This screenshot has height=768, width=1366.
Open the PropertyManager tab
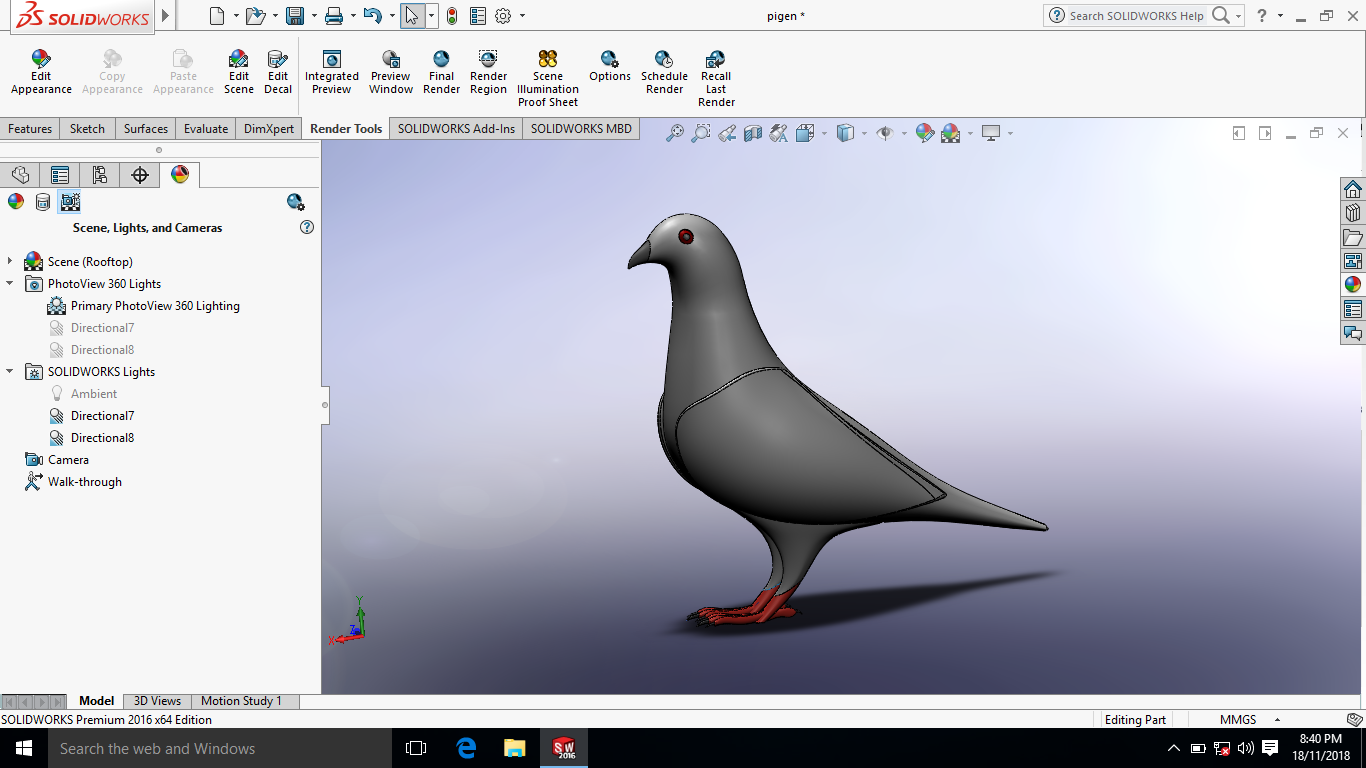(60, 175)
